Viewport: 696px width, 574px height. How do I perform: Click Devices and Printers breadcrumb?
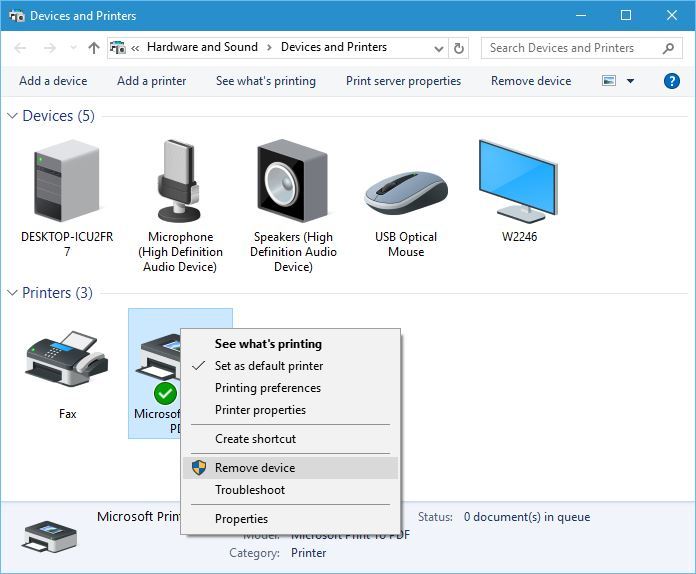334,47
